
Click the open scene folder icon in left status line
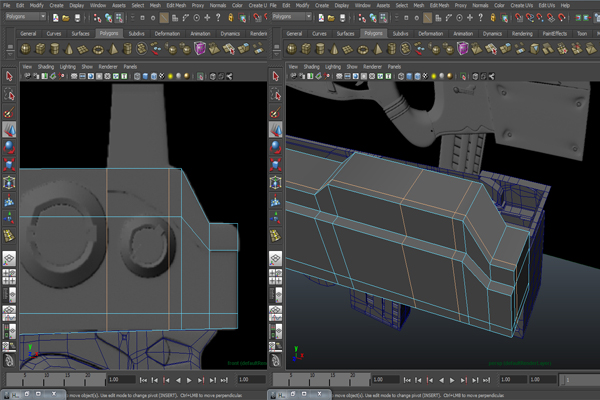[66, 18]
